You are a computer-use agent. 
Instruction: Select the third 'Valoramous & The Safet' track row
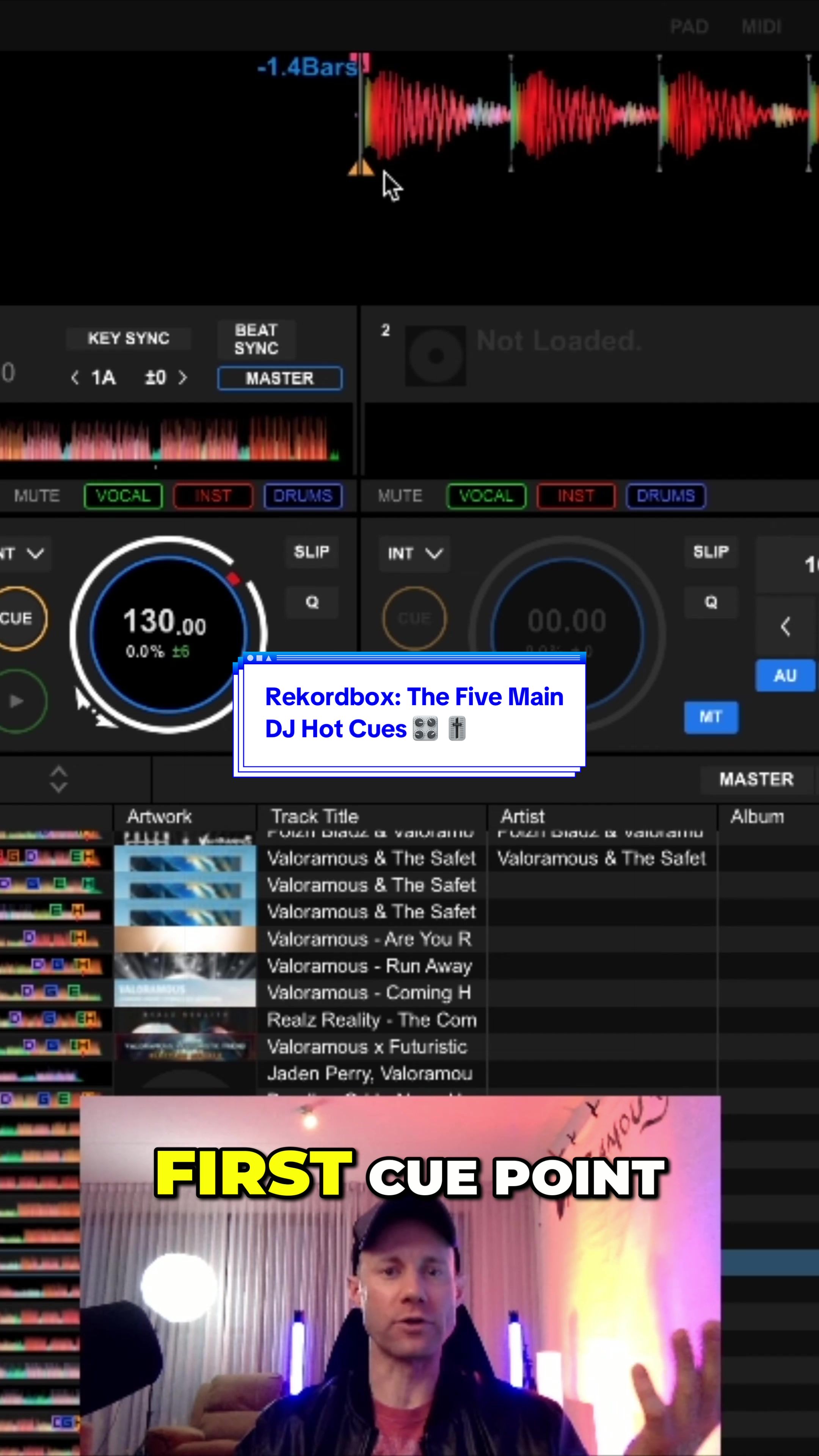tap(371, 912)
